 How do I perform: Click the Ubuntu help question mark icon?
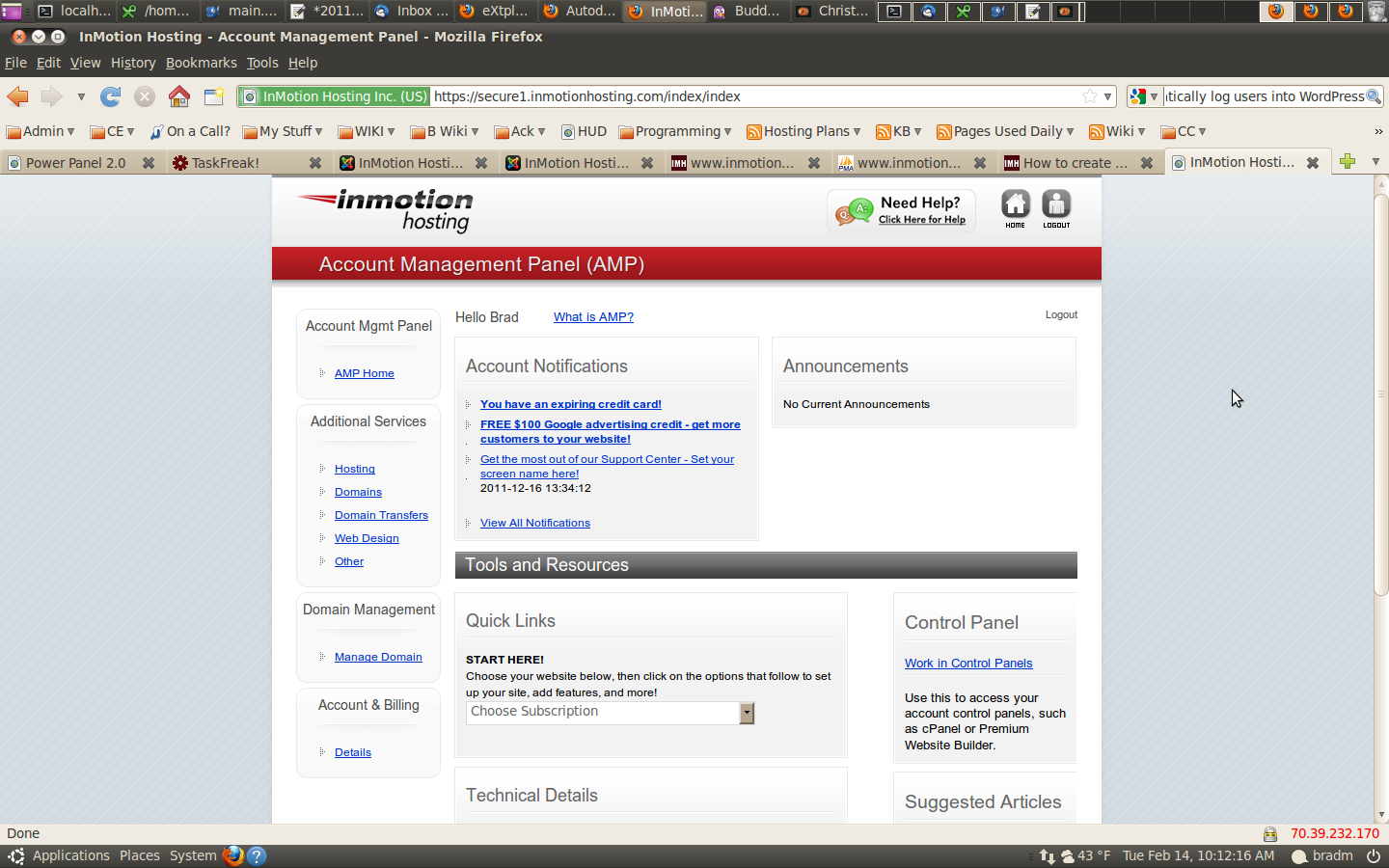click(257, 855)
